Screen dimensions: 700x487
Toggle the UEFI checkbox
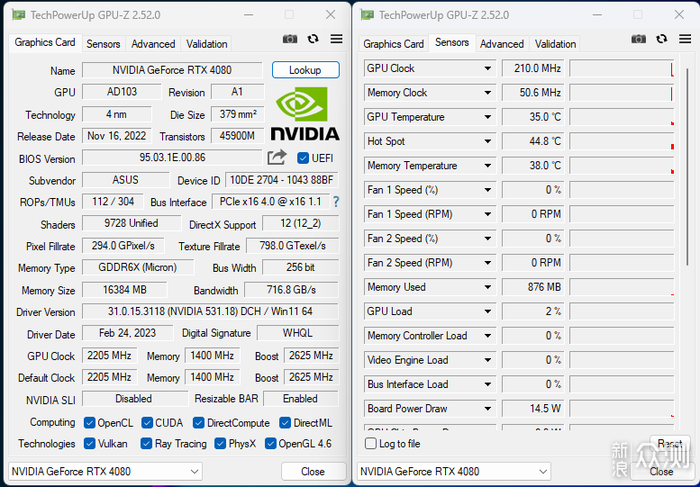point(303,158)
